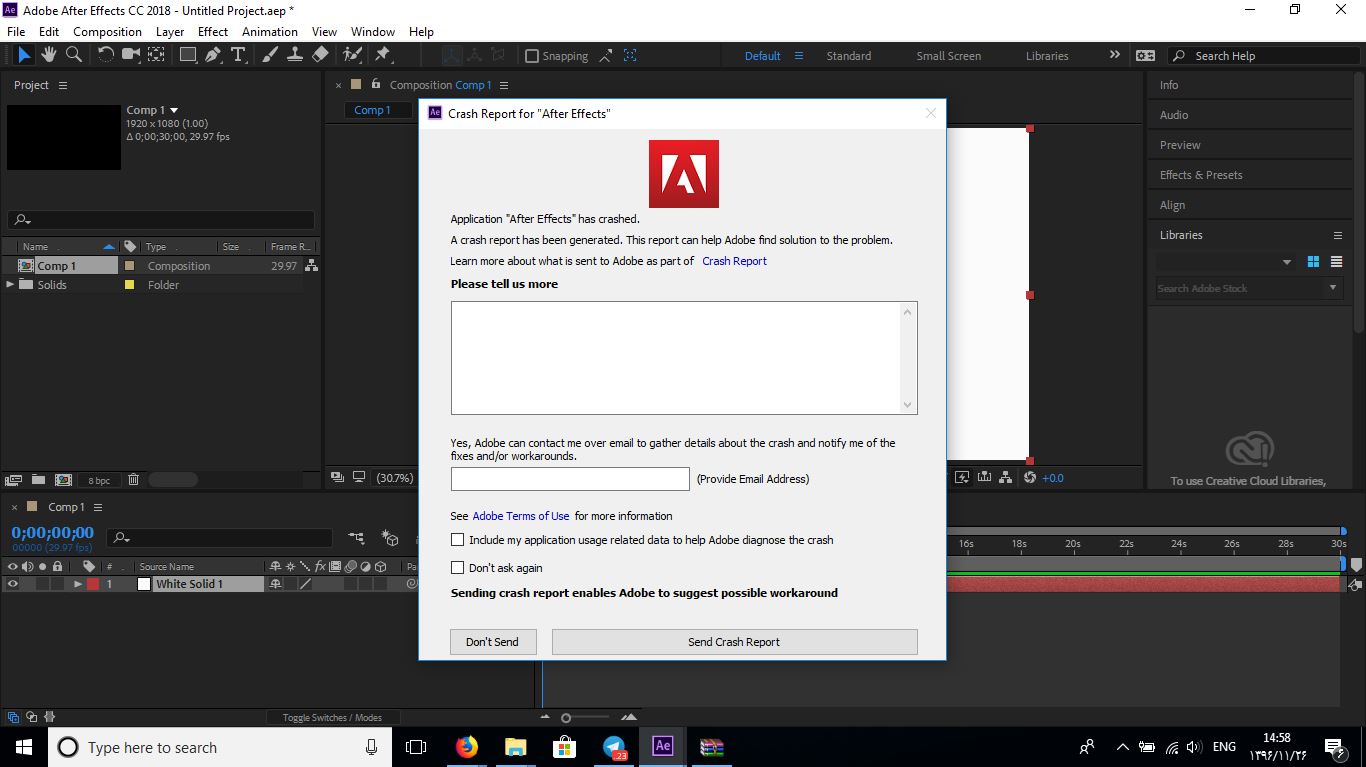Open the Composition panel menu
The image size is (1366, 767).
pos(504,85)
